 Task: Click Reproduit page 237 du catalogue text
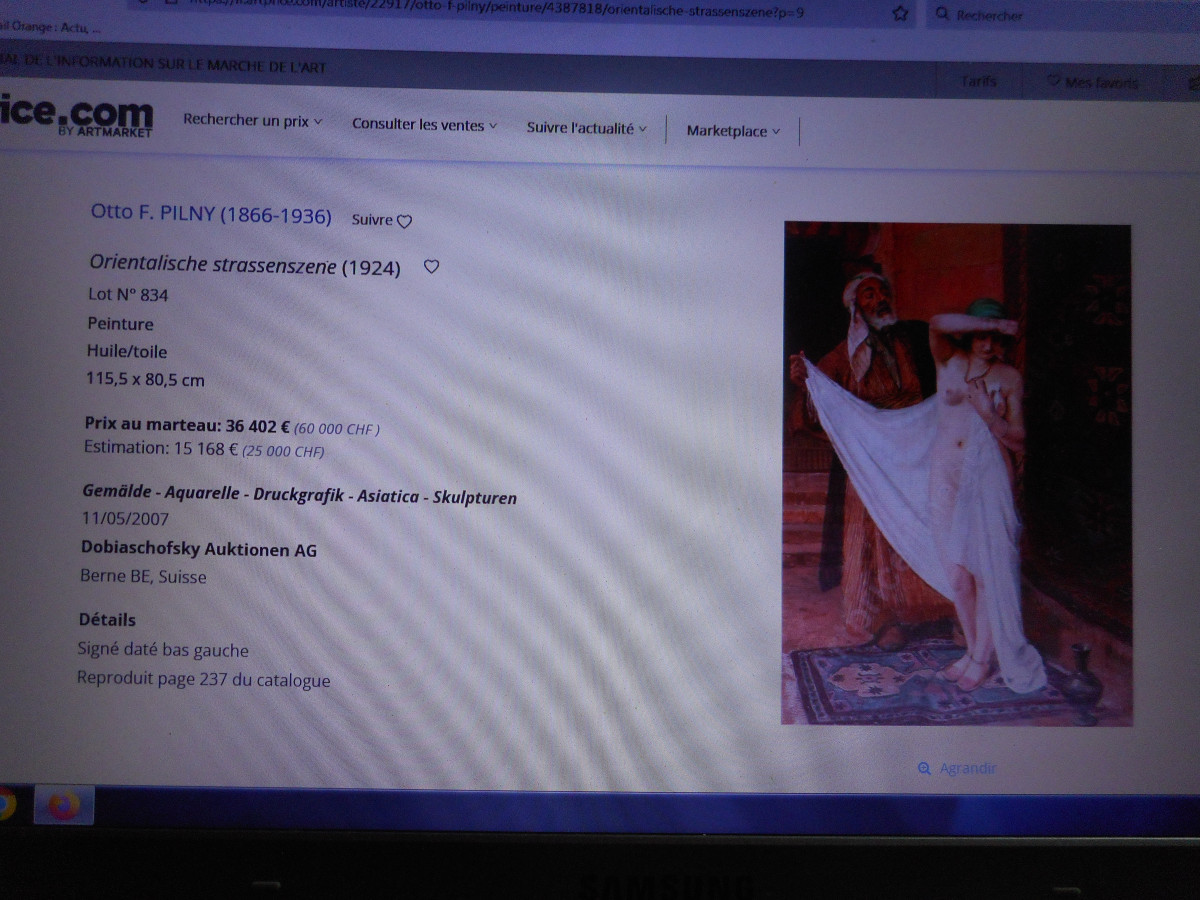(203, 680)
